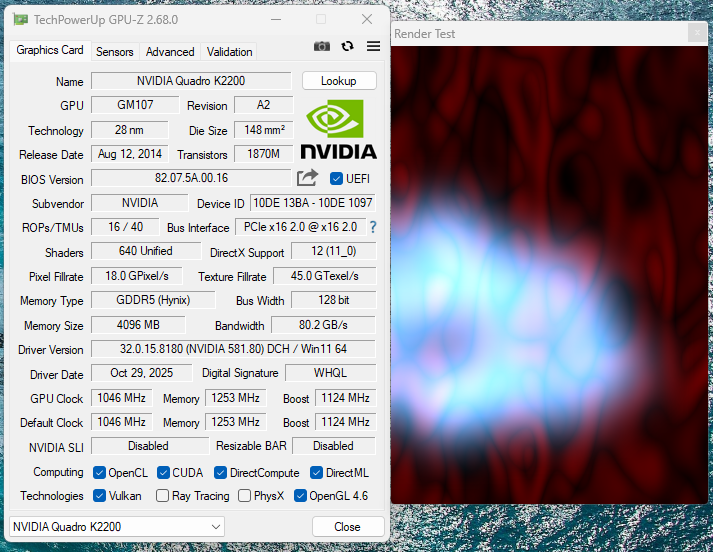713x552 pixels.
Task: Click the DirectX Support value 12 (11_0)
Action: click(x=333, y=251)
